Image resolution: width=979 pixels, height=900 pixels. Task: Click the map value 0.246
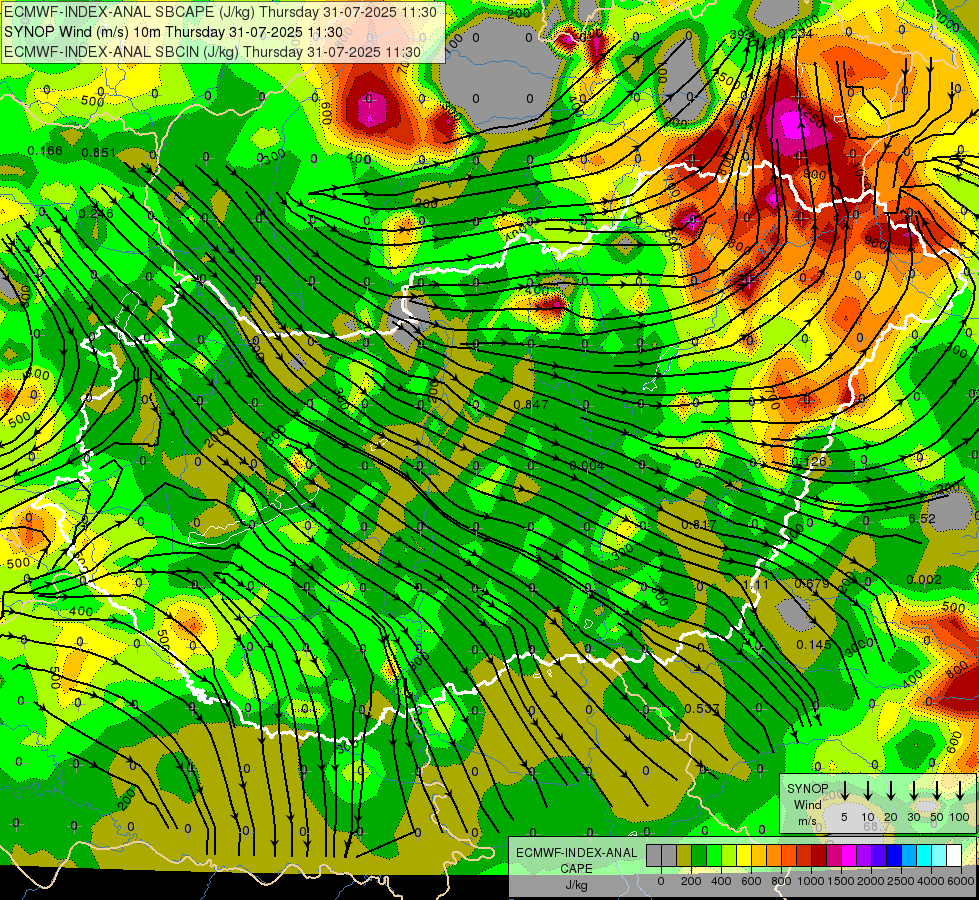[x=96, y=214]
